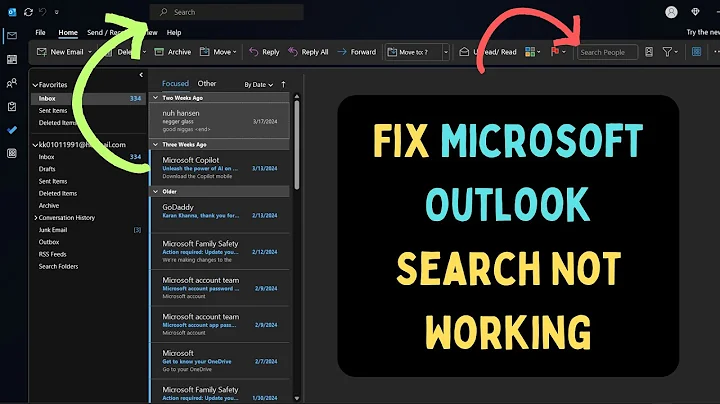The image size is (720, 404).
Task: Click the Move to: ? quick step
Action: [x=413, y=52]
